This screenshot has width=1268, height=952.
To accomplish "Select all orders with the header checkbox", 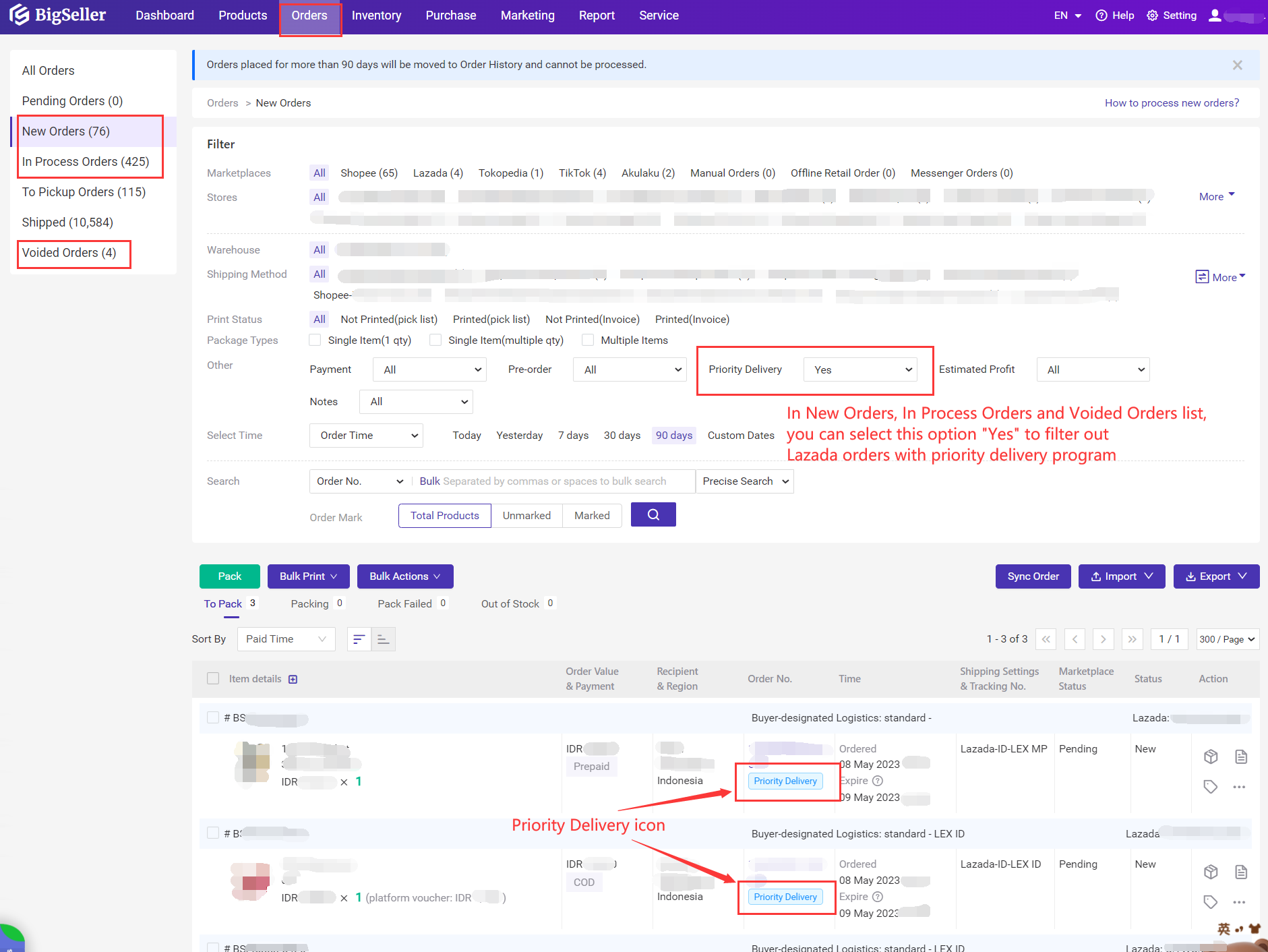I will [213, 678].
